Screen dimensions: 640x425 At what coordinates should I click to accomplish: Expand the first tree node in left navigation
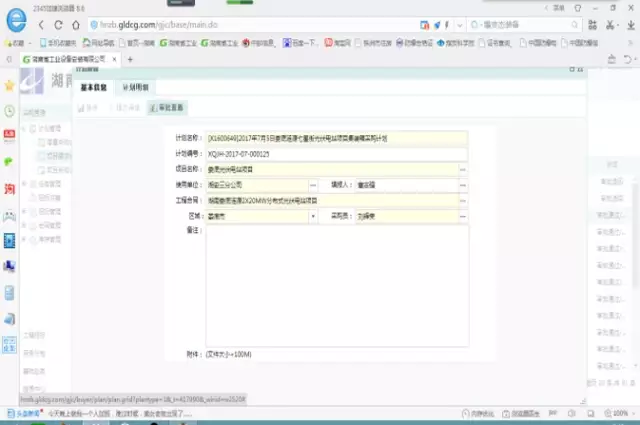coord(24,129)
